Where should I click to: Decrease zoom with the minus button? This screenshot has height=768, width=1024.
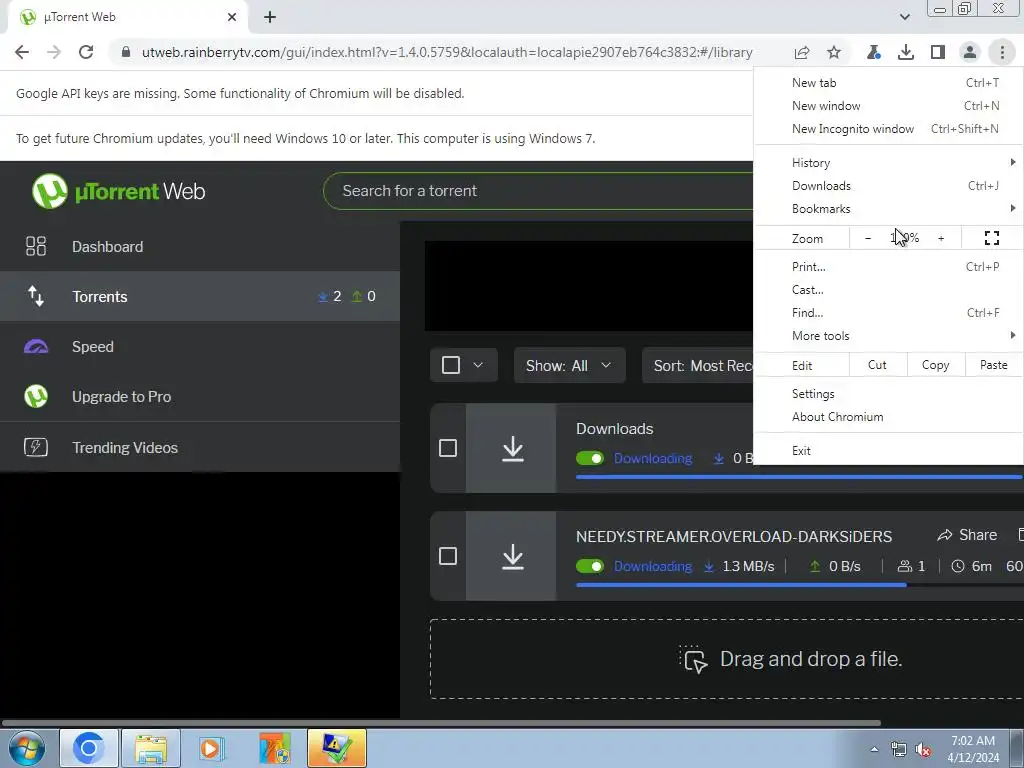[x=868, y=238]
